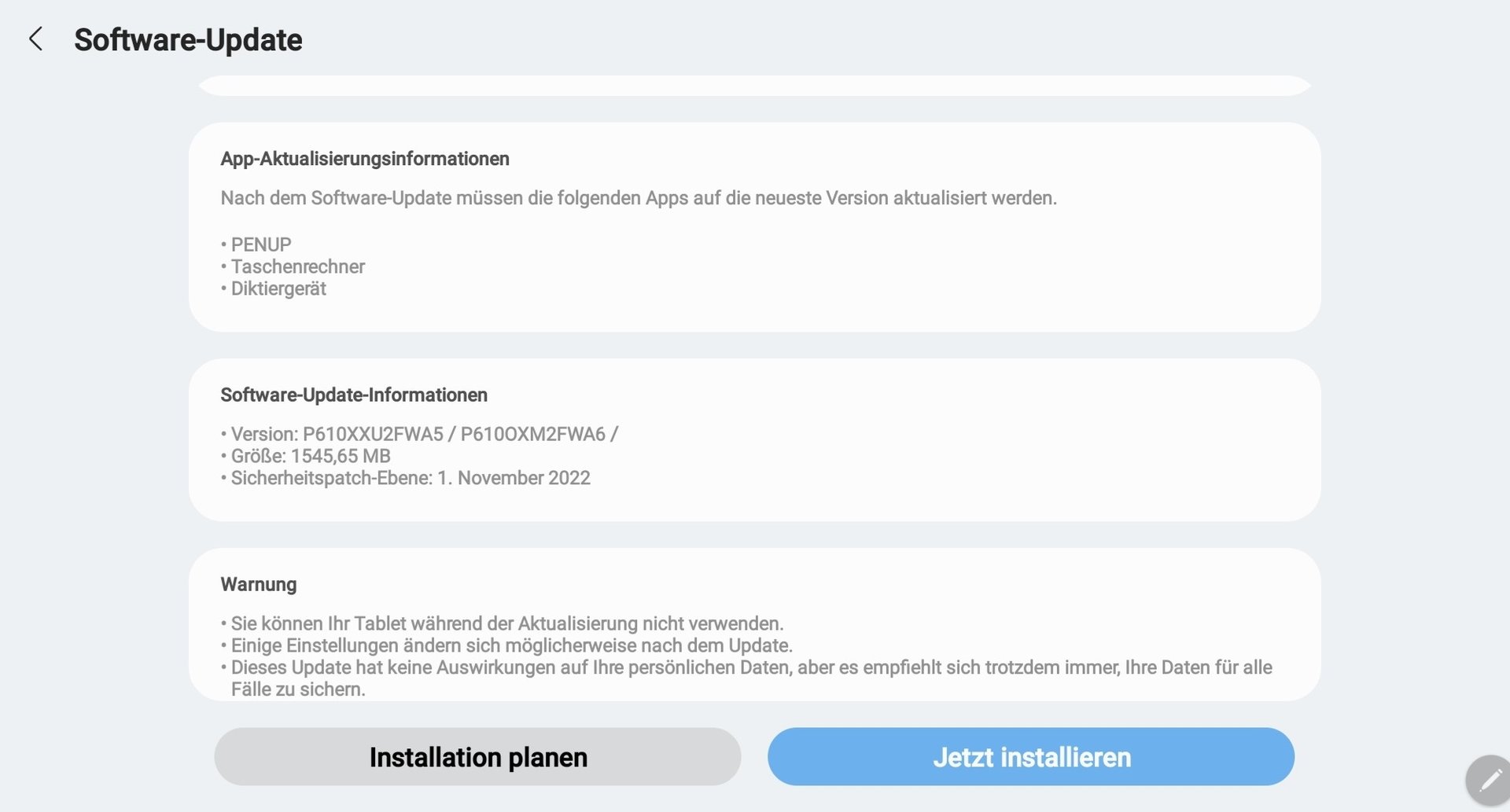The height and width of the screenshot is (812, 1510).
Task: Click the Version P610XXU2FWA5 line
Action: 374,434
